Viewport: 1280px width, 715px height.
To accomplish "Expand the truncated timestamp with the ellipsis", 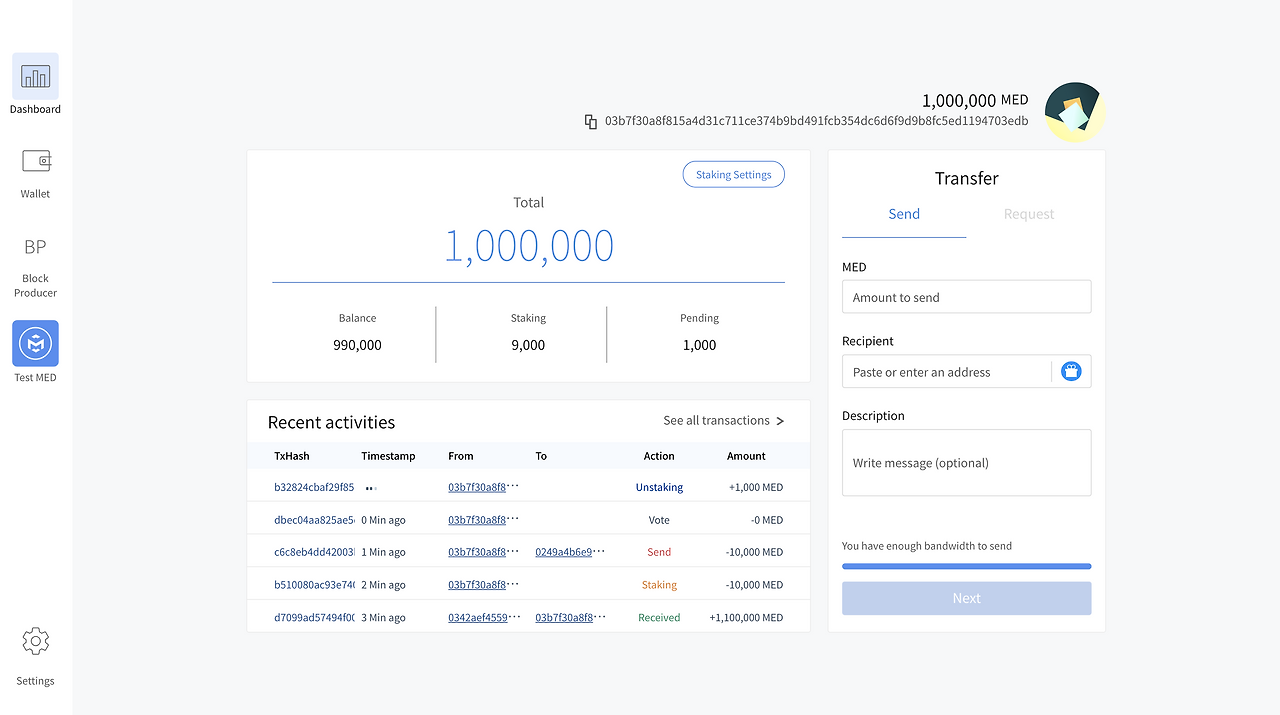I will click(x=370, y=487).
